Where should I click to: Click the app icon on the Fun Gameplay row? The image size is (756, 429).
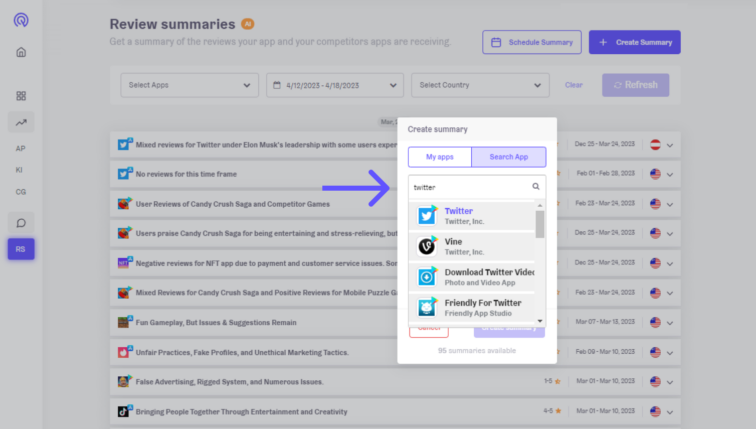click(125, 322)
